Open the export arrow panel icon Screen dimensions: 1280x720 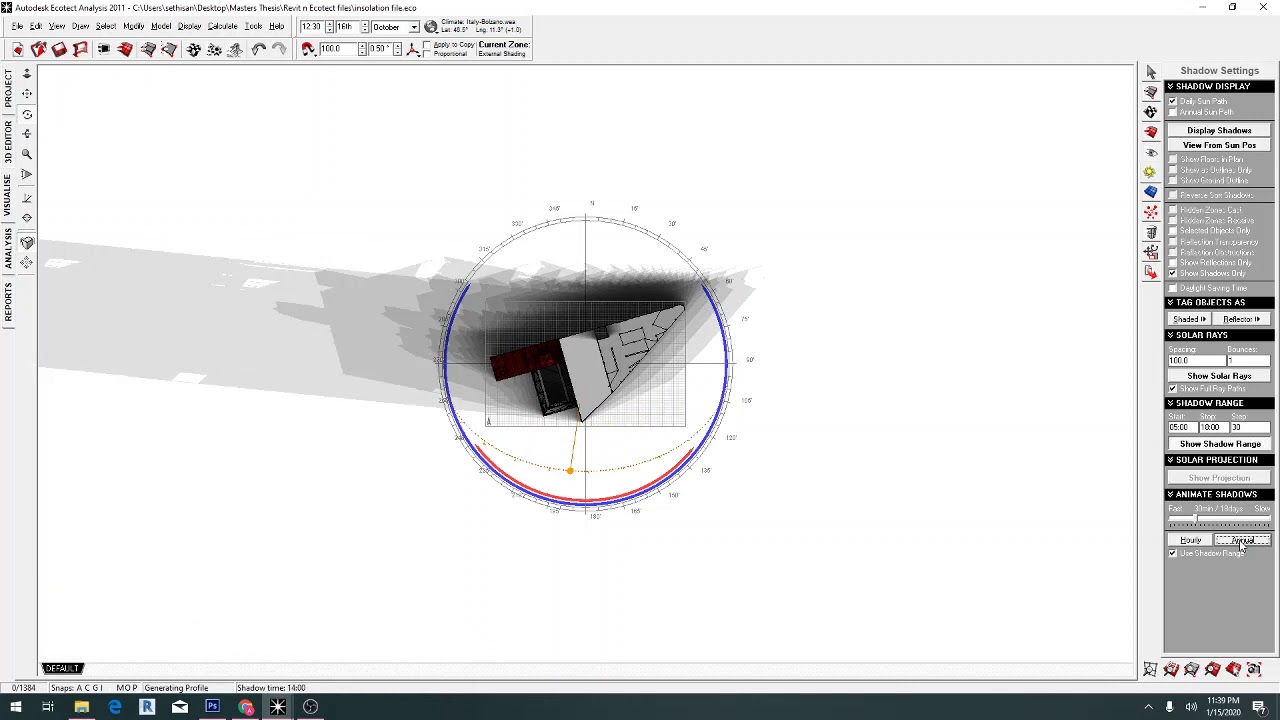pyautogui.click(x=1151, y=272)
